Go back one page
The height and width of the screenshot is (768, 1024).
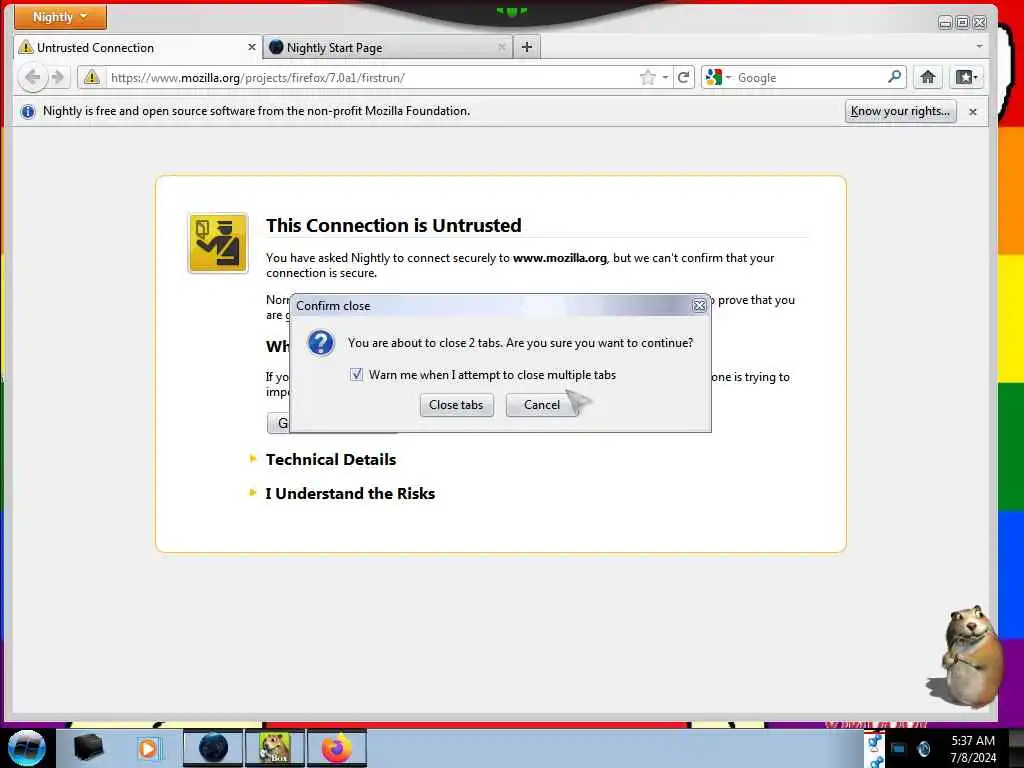32,78
